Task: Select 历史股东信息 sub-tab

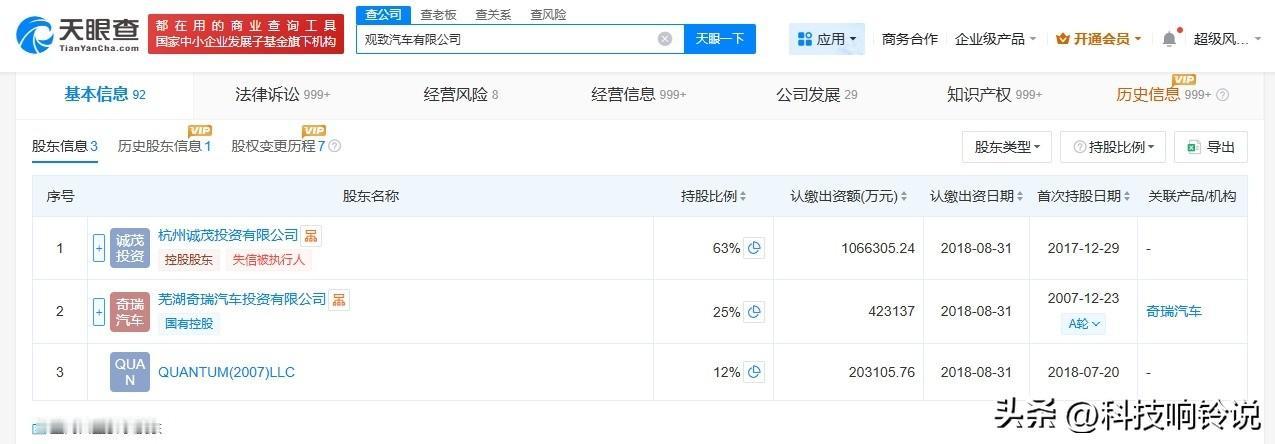Action: click(x=165, y=146)
